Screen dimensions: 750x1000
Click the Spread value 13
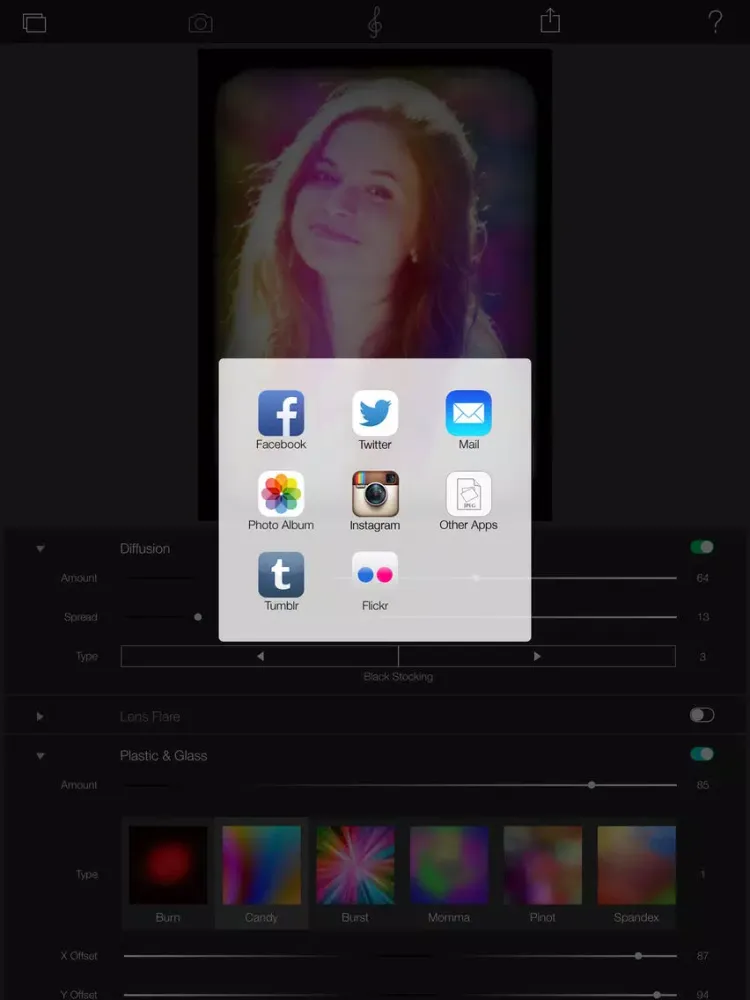click(x=703, y=617)
